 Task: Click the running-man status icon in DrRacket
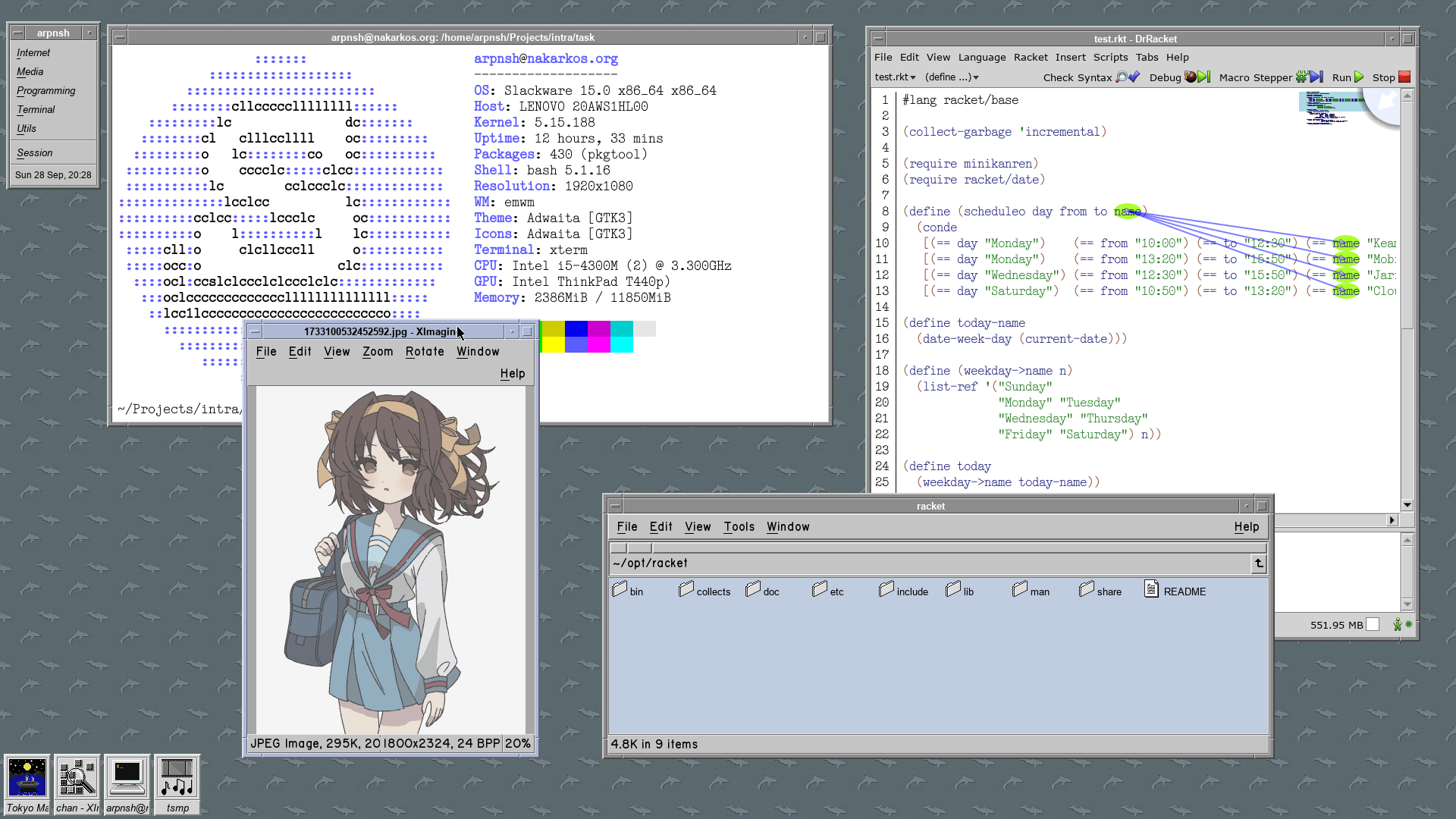[1397, 625]
